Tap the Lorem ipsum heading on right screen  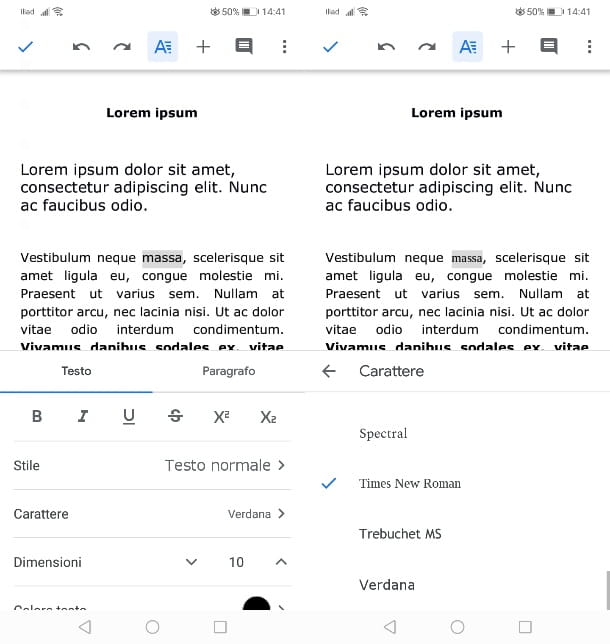coord(457,113)
